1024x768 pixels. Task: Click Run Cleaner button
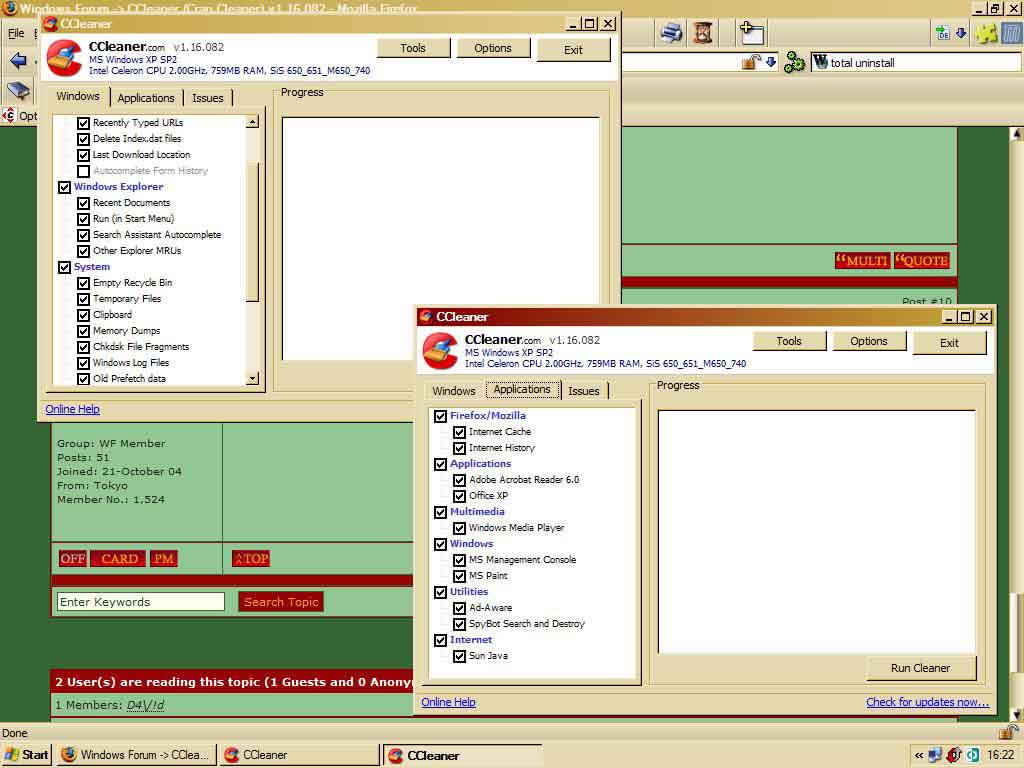coord(920,668)
